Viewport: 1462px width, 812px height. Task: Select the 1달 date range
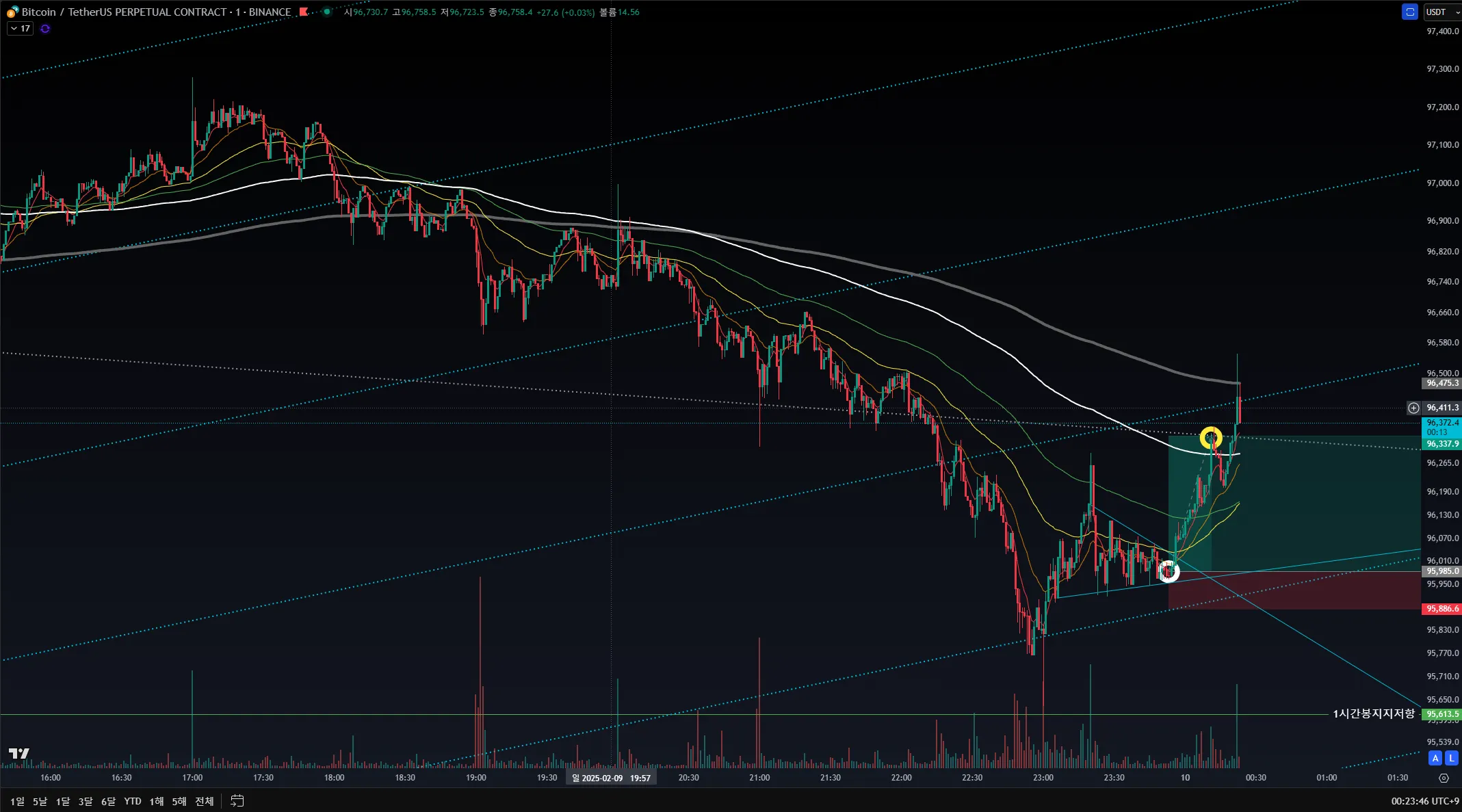click(63, 801)
